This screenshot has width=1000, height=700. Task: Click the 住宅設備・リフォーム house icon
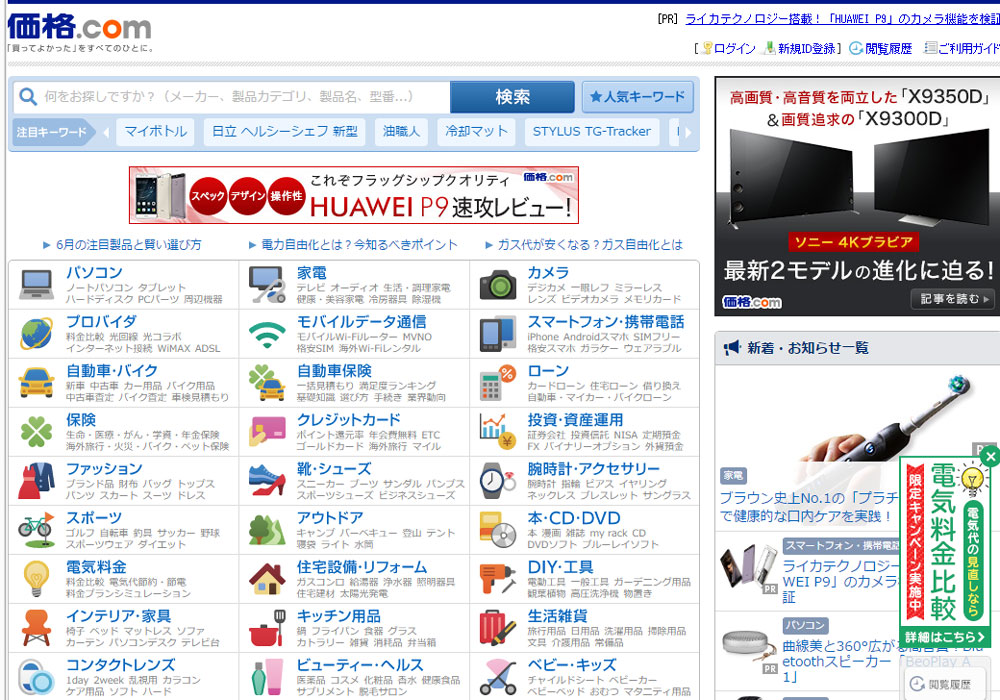[x=267, y=579]
